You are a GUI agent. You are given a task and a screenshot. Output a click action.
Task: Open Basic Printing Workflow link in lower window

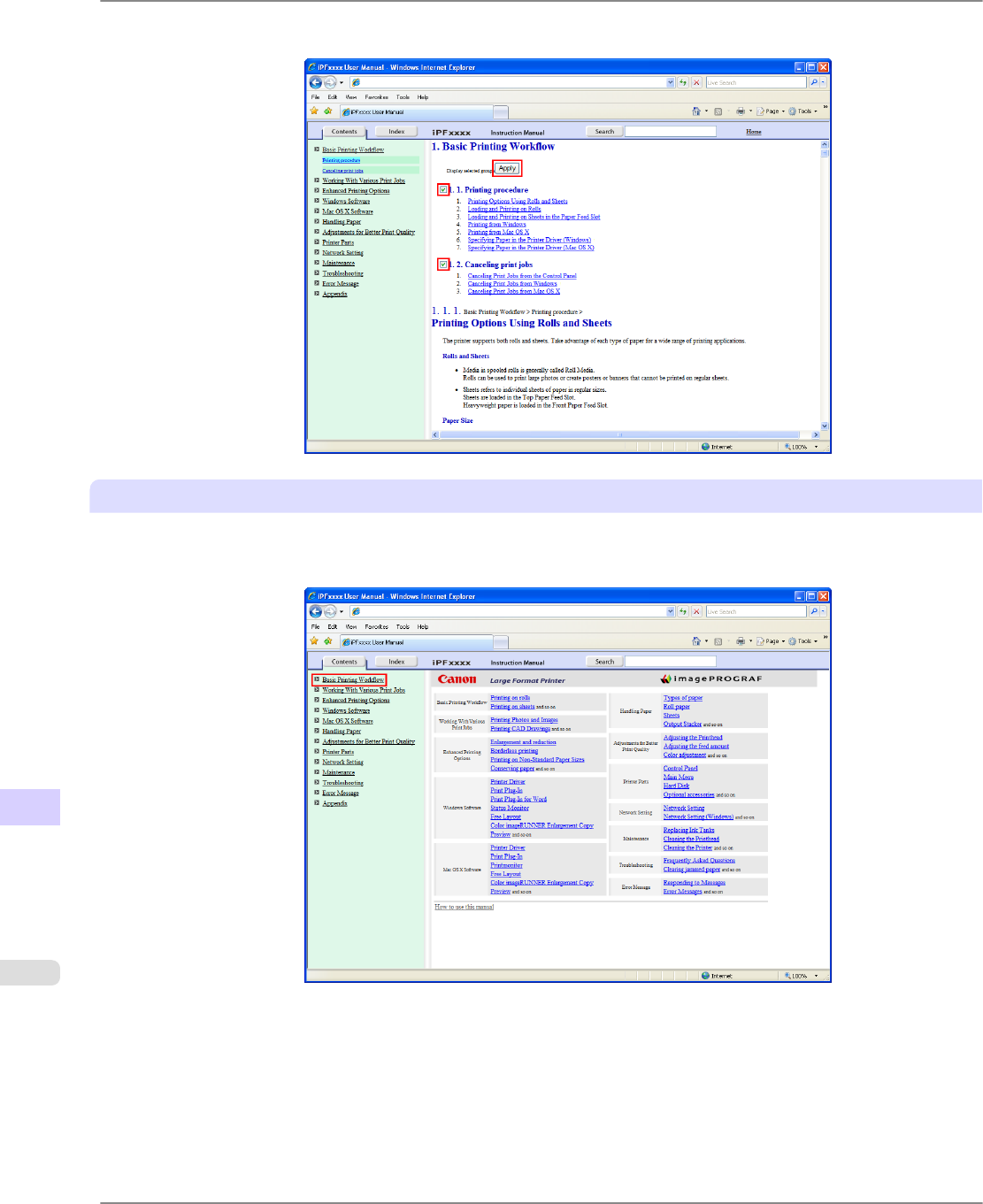pyautogui.click(x=353, y=679)
